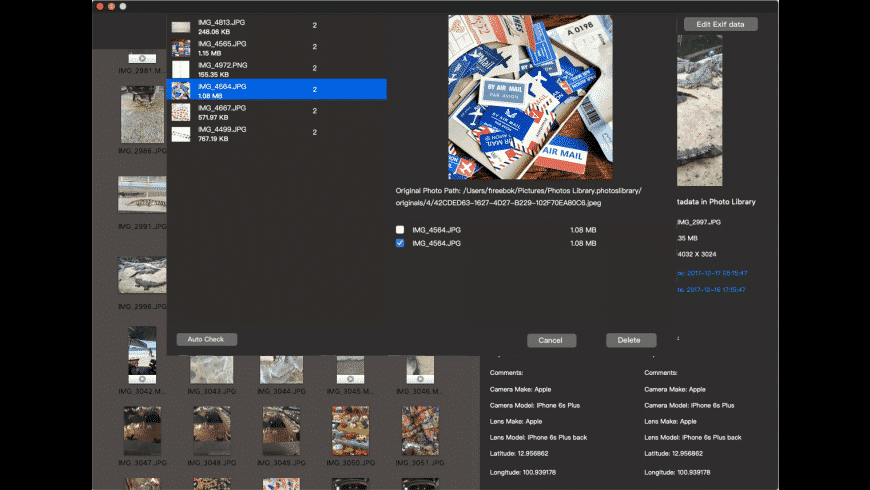
Task: Select IMG_4972.PNG in duplicates list
Action: pyautogui.click(x=276, y=69)
